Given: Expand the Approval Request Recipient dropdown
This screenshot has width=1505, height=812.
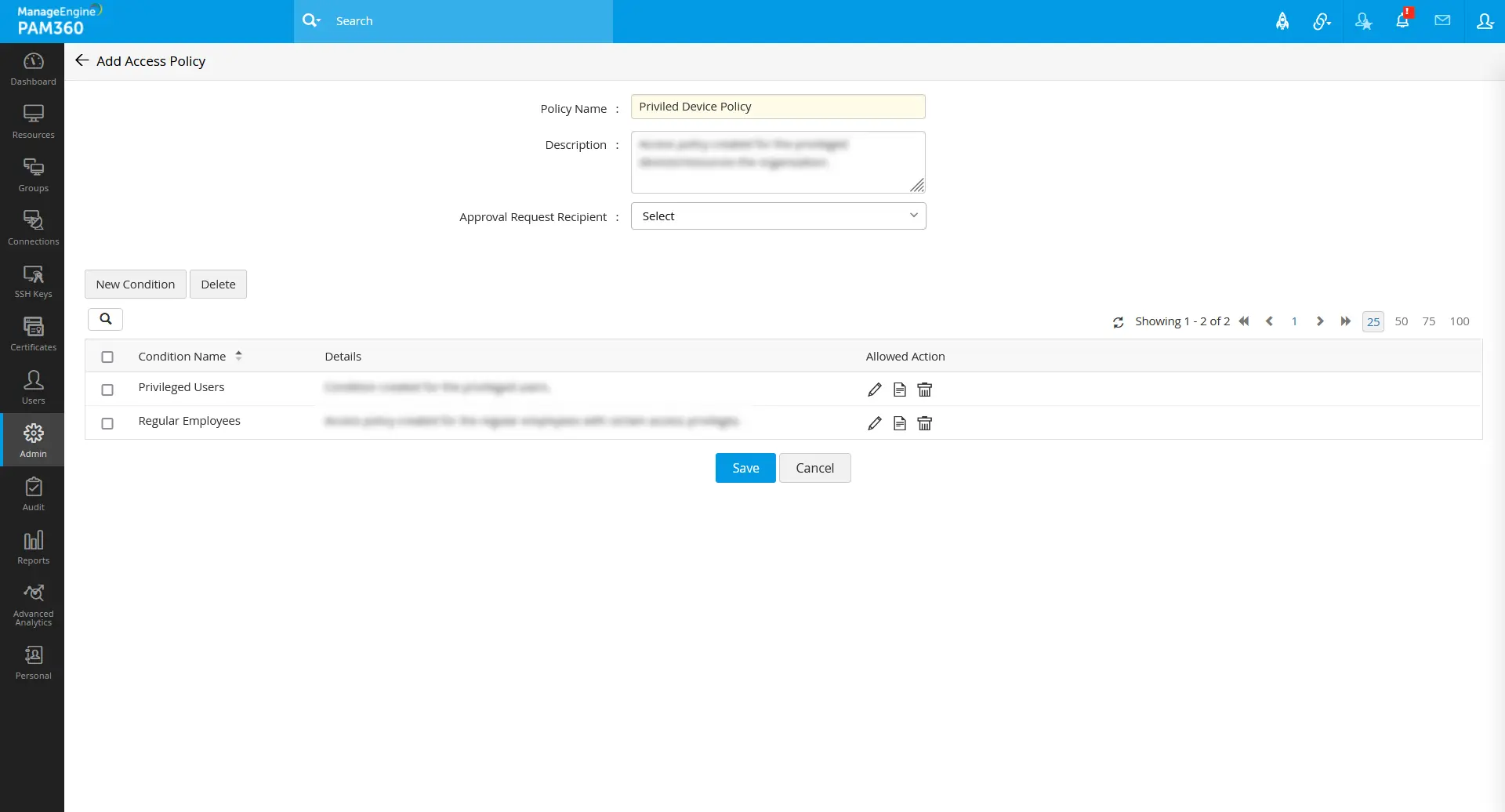Looking at the screenshot, I should click(x=778, y=216).
